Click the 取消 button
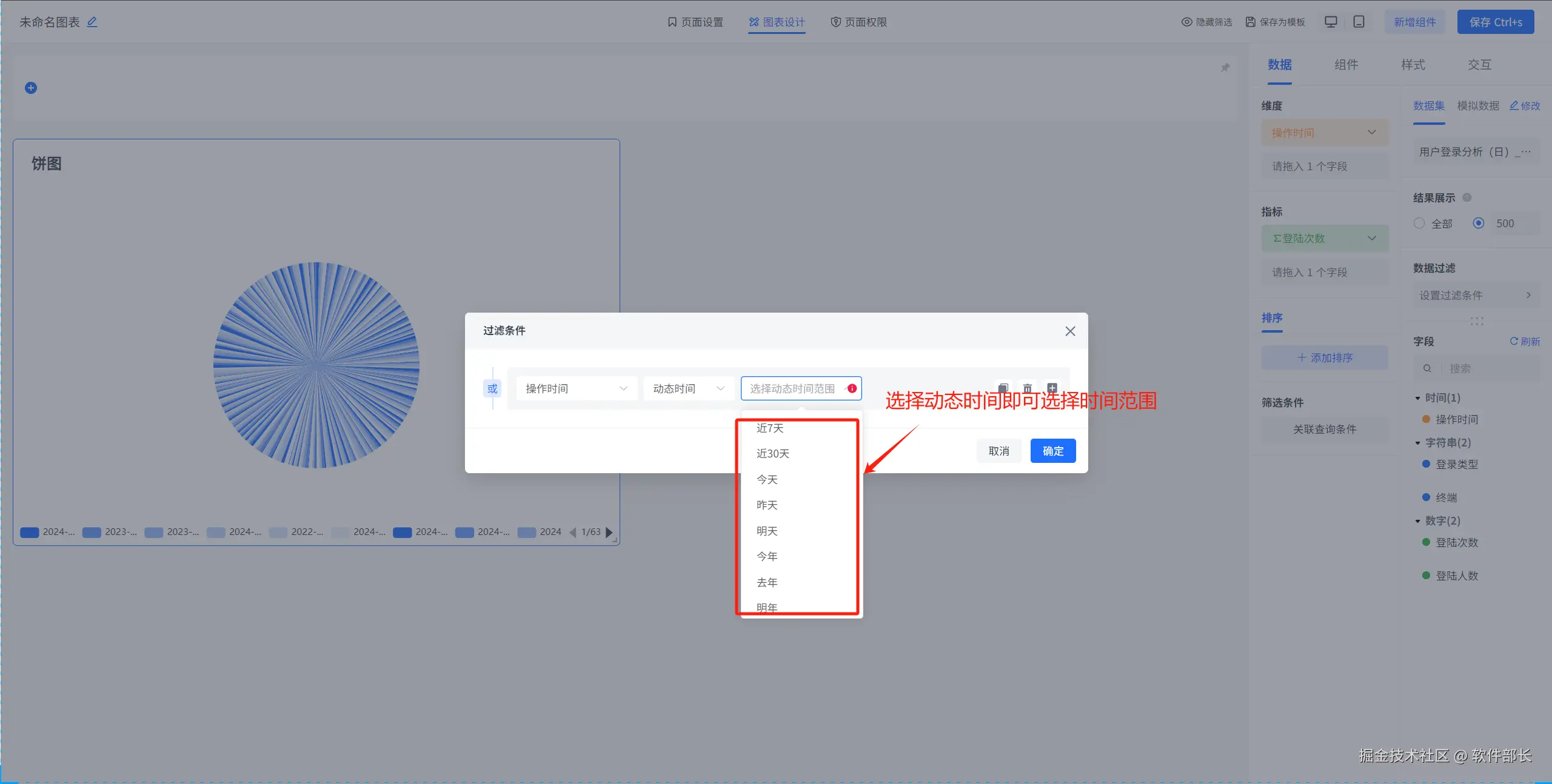 (998, 451)
